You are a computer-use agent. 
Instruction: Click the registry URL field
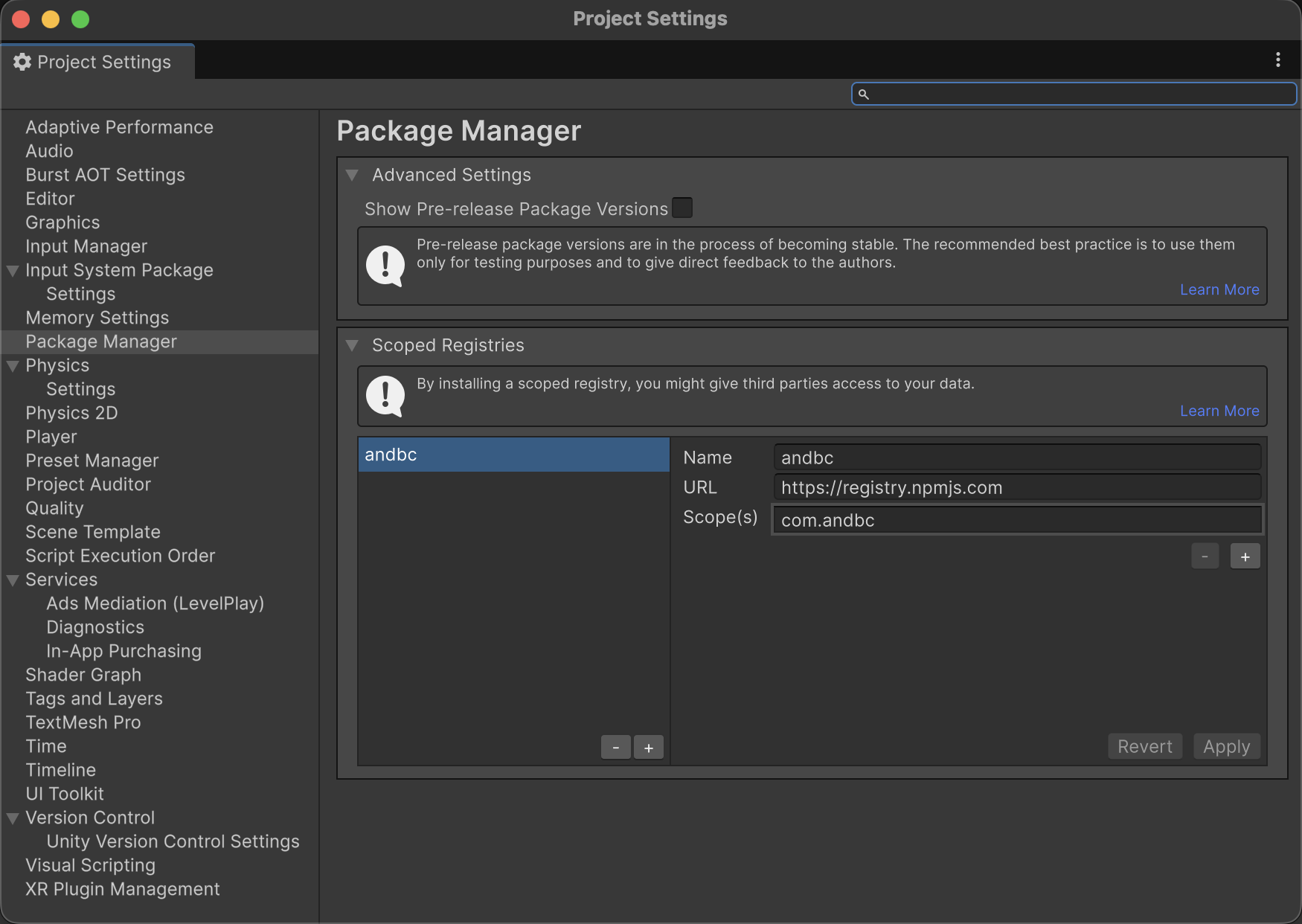click(x=1017, y=487)
